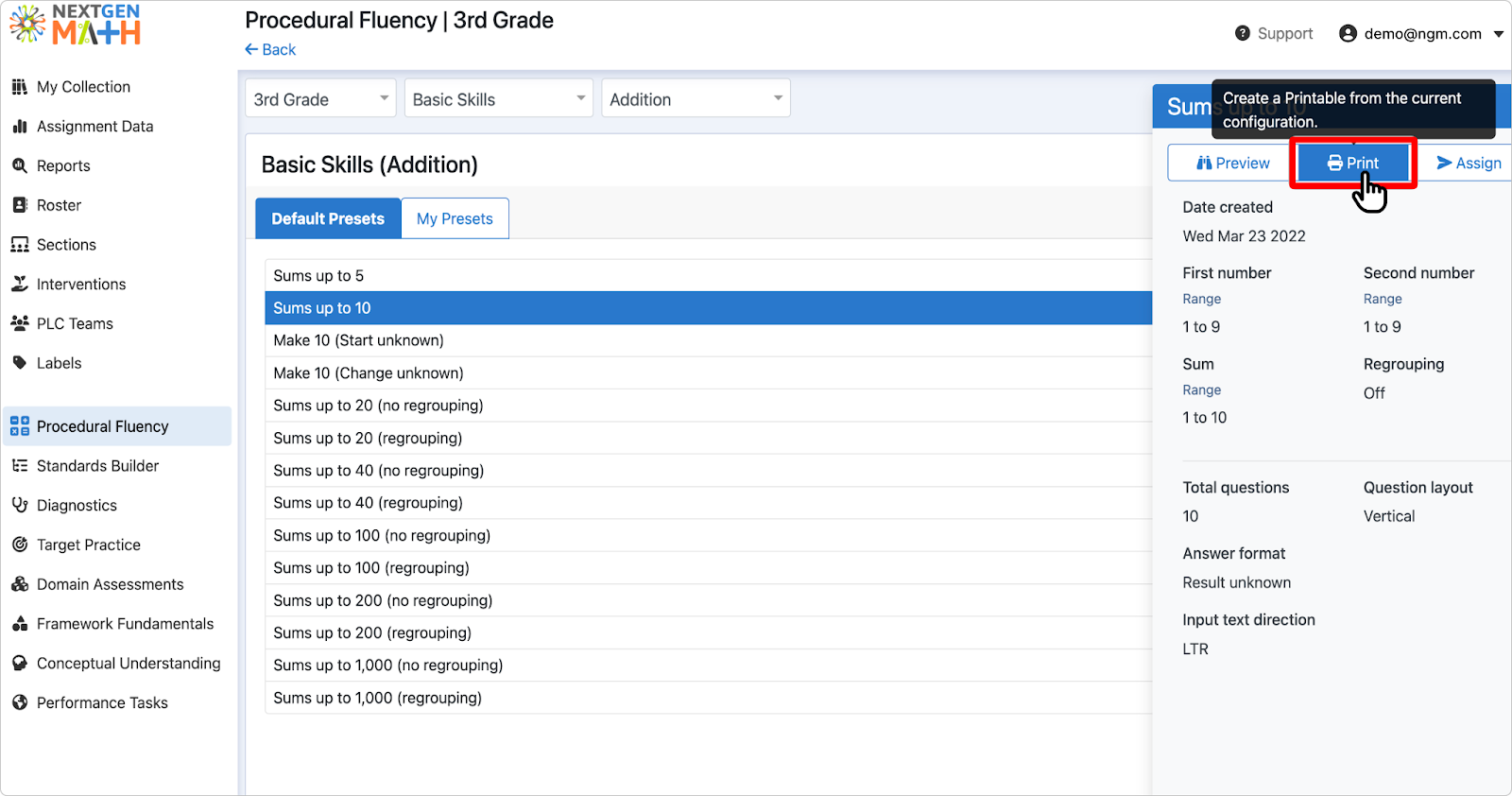This screenshot has height=796, width=1512.
Task: Click the Assignment Data bar chart icon
Action: click(x=19, y=127)
